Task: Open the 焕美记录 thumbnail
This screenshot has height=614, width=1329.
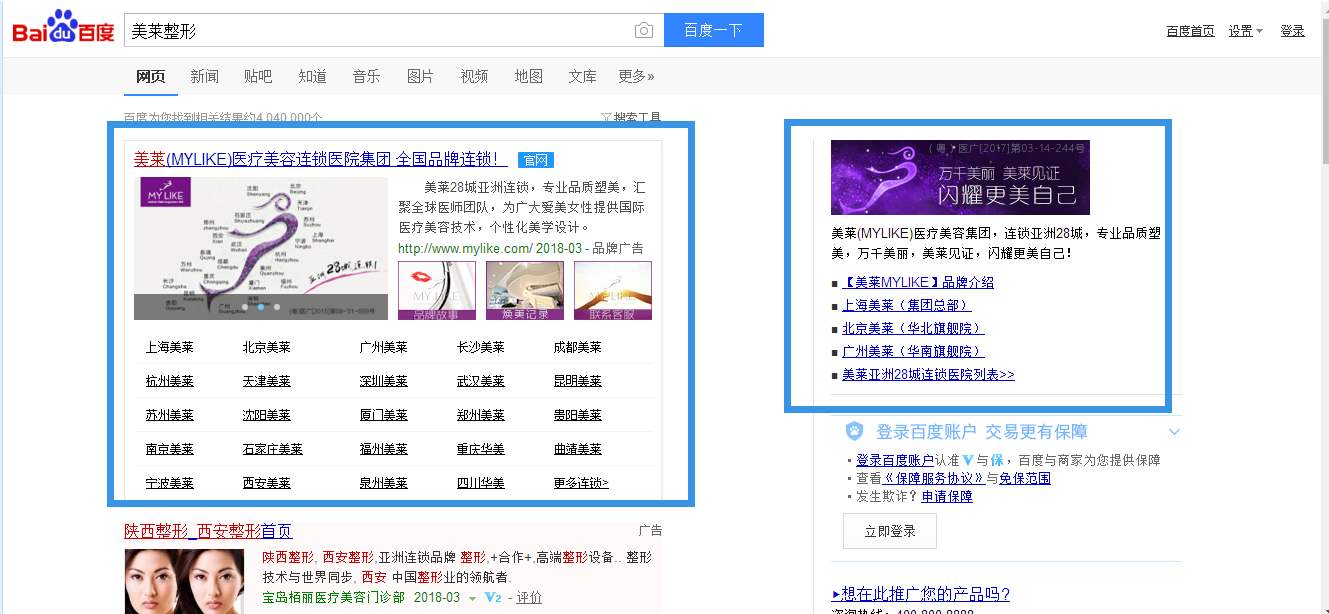Action: [525, 291]
